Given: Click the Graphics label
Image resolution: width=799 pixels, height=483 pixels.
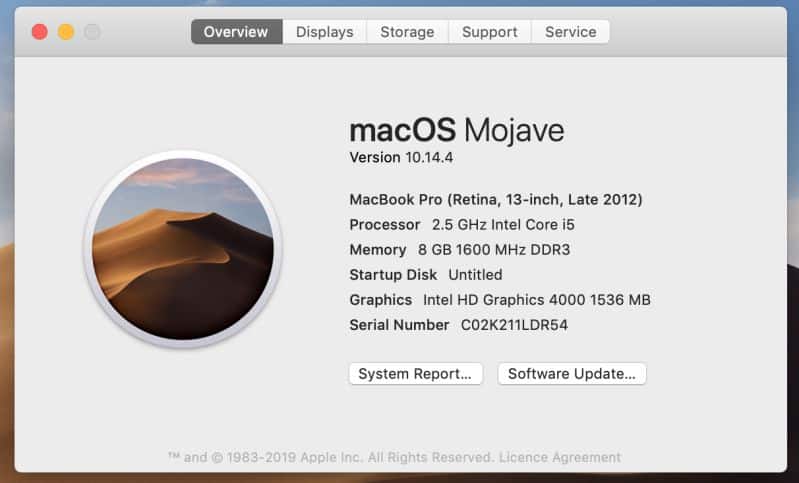Looking at the screenshot, I should click(380, 300).
